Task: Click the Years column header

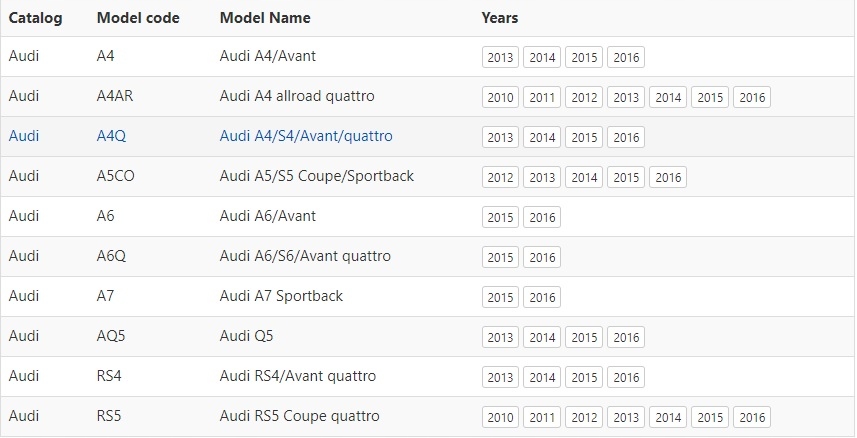Action: [500, 18]
